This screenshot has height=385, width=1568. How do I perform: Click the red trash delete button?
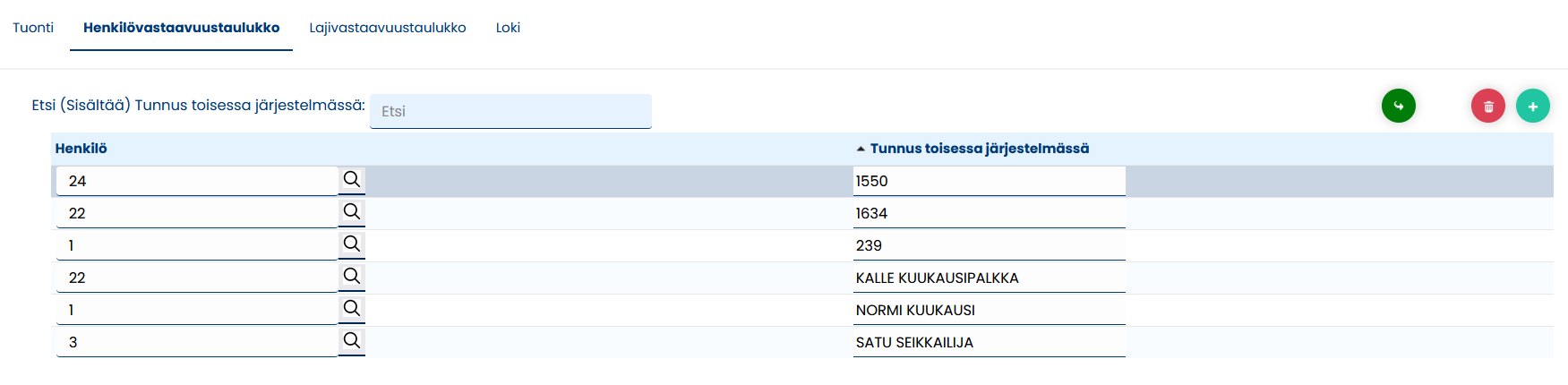tap(1487, 106)
